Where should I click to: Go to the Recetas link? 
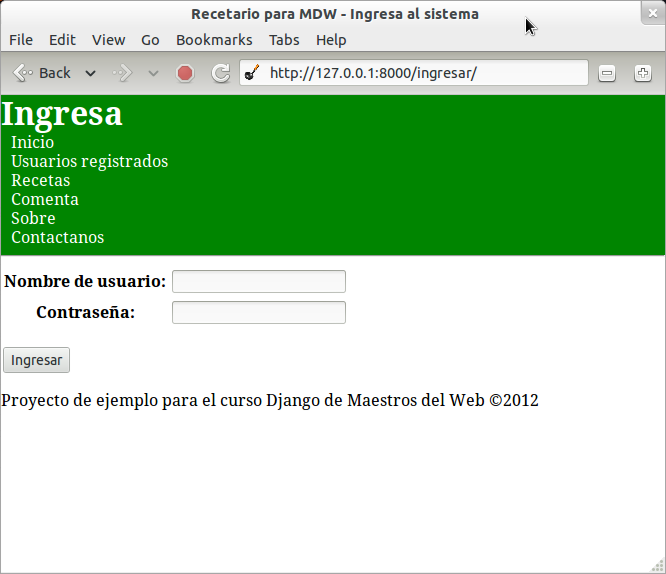(41, 181)
